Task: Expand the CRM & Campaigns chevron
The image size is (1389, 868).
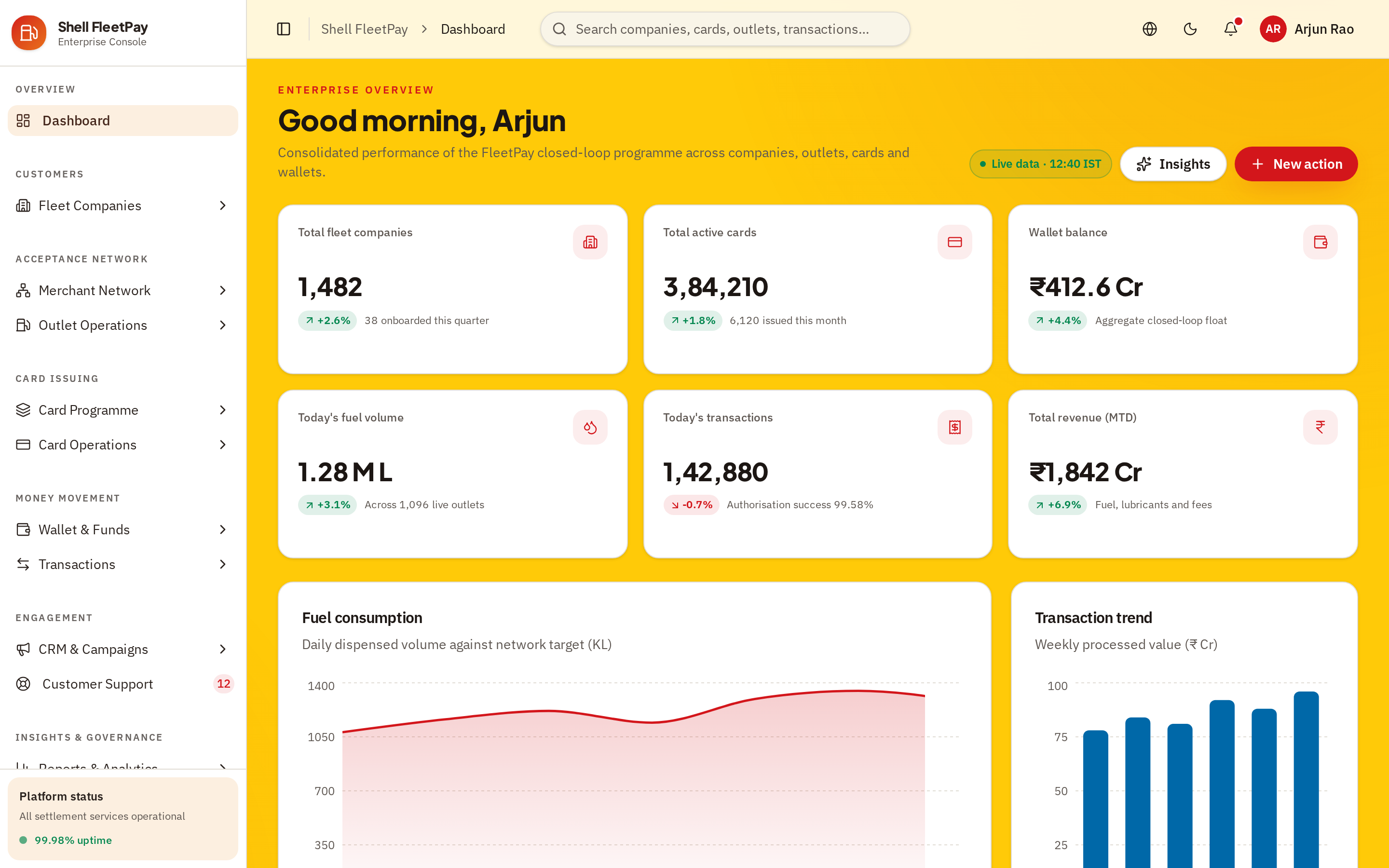Action: click(x=223, y=649)
